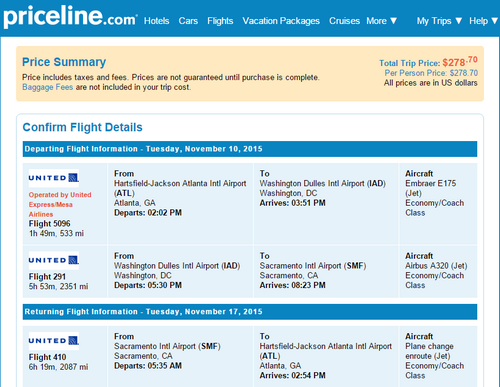The height and width of the screenshot is (387, 500).
Task: Select Vacation Packages in the header
Action: (281, 21)
